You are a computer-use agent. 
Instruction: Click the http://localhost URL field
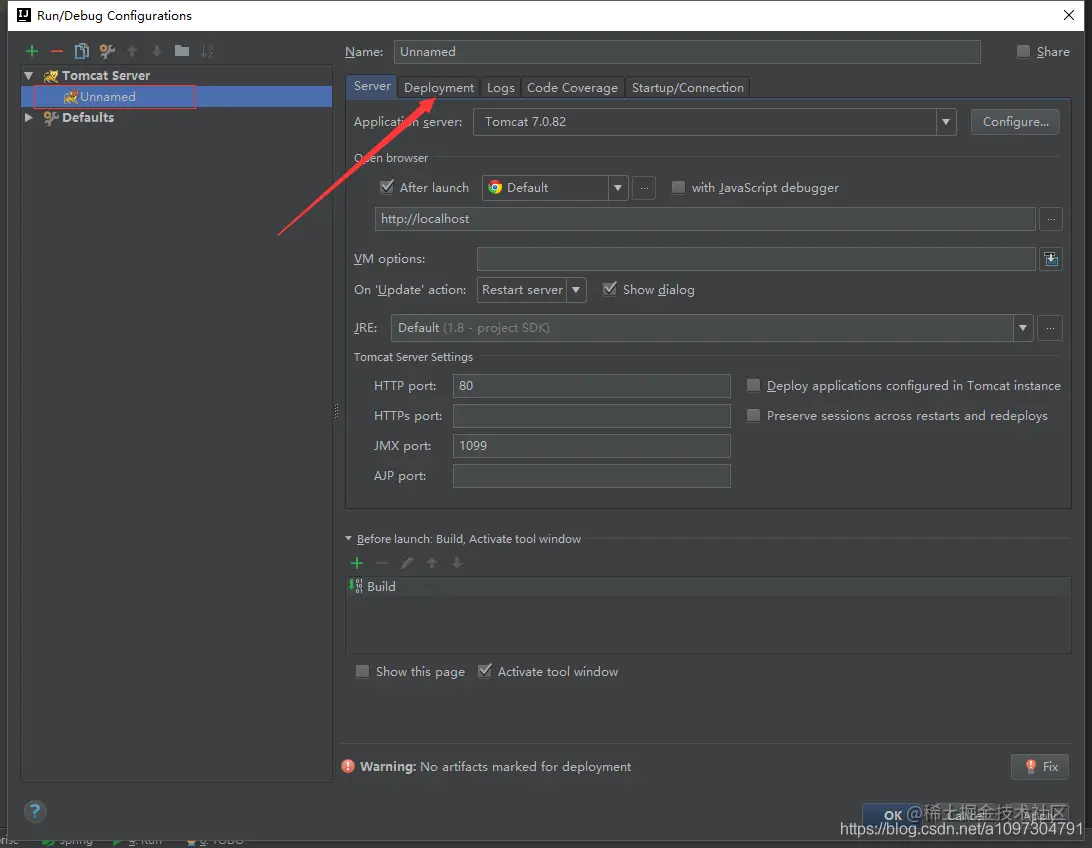click(705, 219)
